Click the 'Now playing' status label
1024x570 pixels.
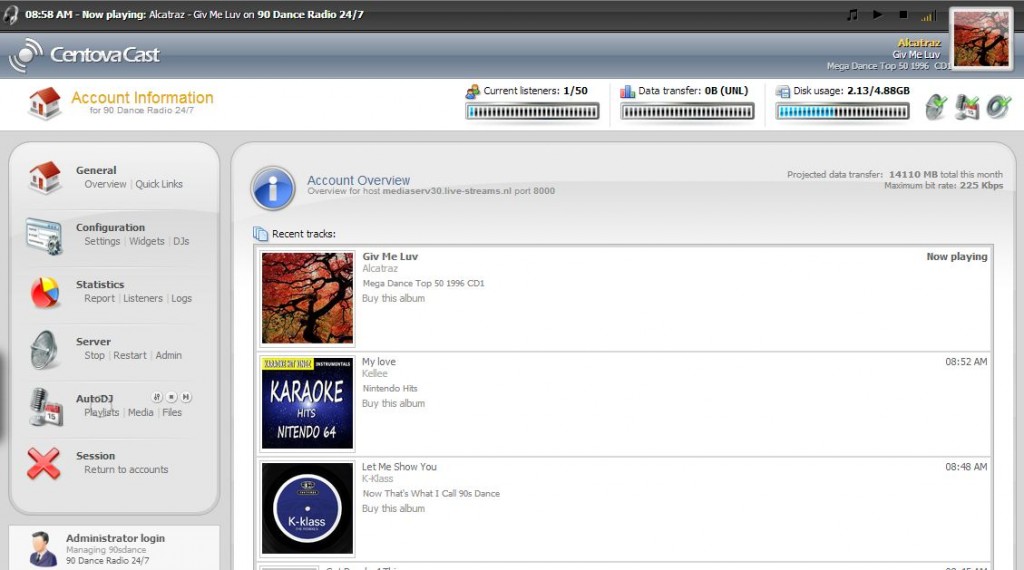[x=957, y=257]
